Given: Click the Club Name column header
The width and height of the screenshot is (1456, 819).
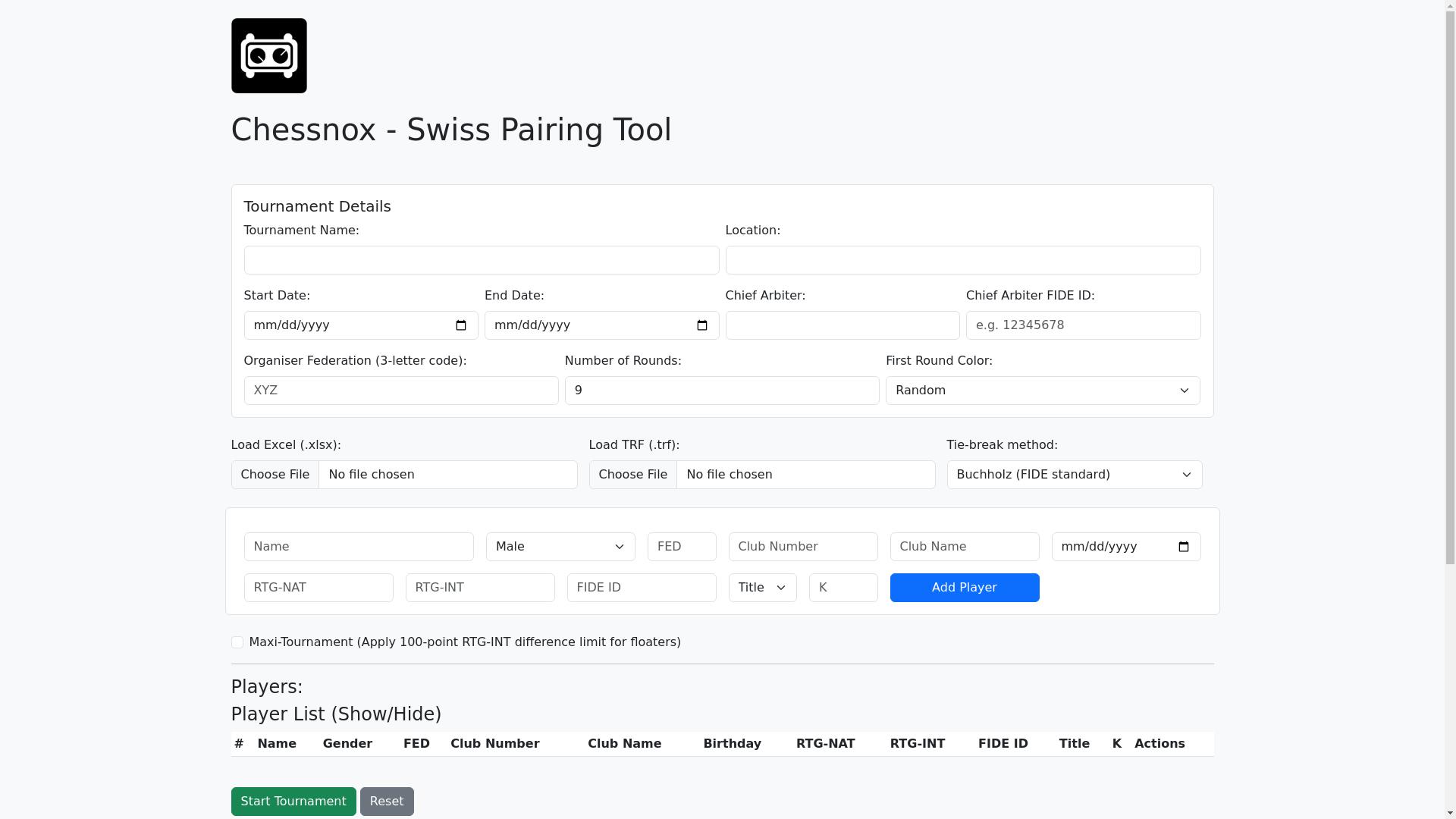Looking at the screenshot, I should point(624,744).
